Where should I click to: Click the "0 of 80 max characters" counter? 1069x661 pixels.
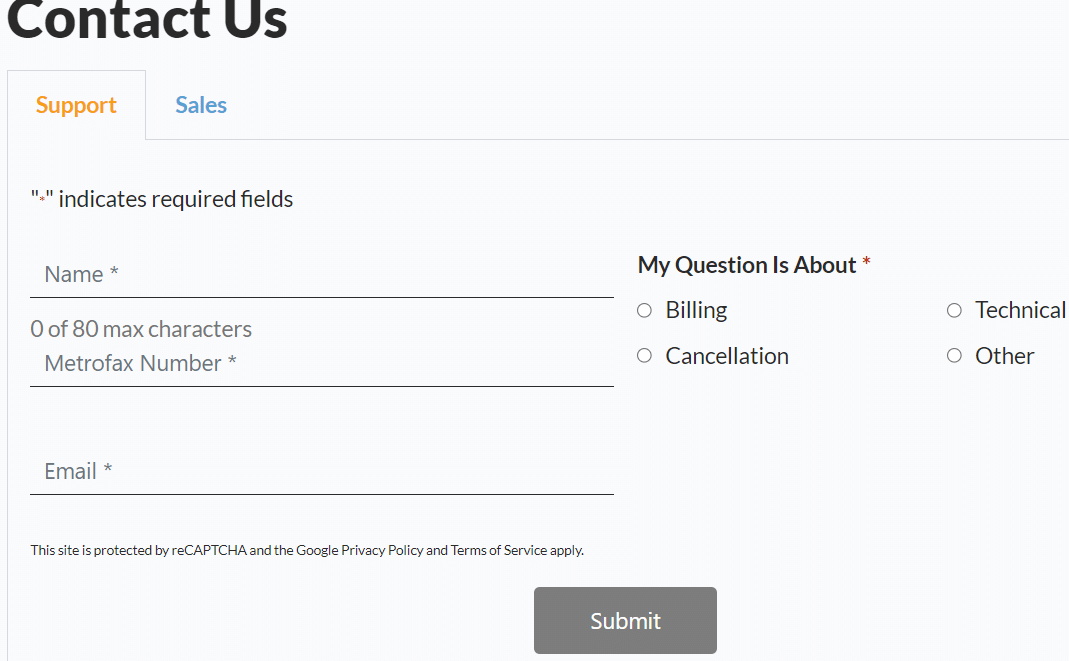141,329
